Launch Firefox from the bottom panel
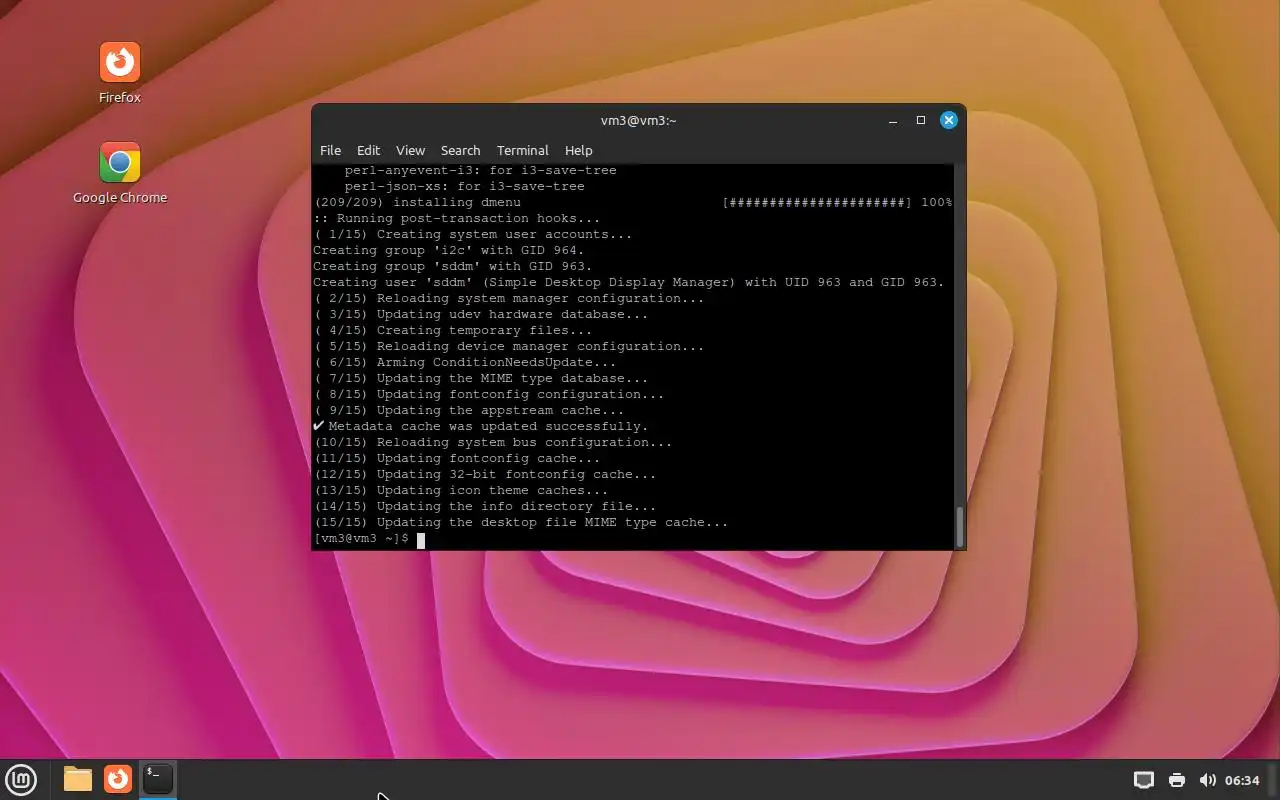1280x800 pixels. point(118,779)
